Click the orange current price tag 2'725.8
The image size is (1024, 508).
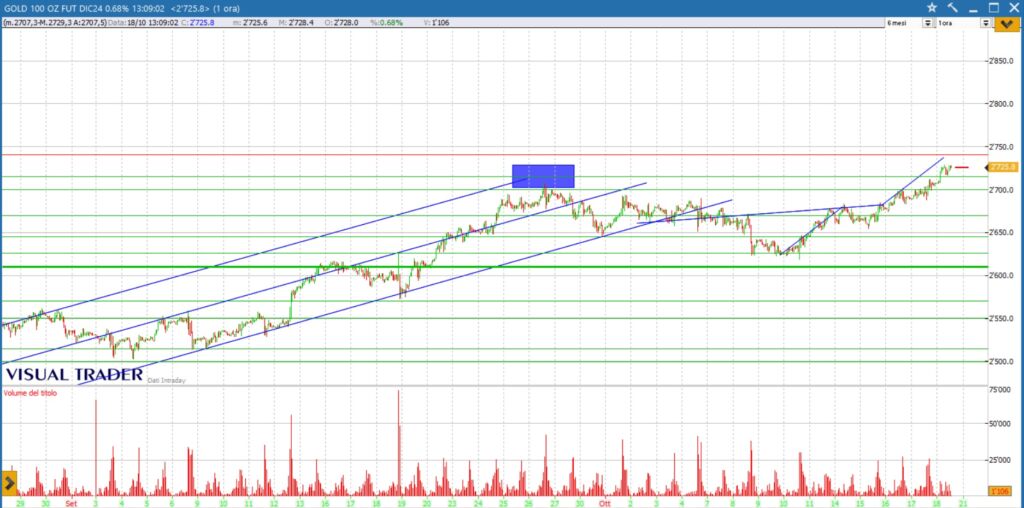tap(1004, 167)
